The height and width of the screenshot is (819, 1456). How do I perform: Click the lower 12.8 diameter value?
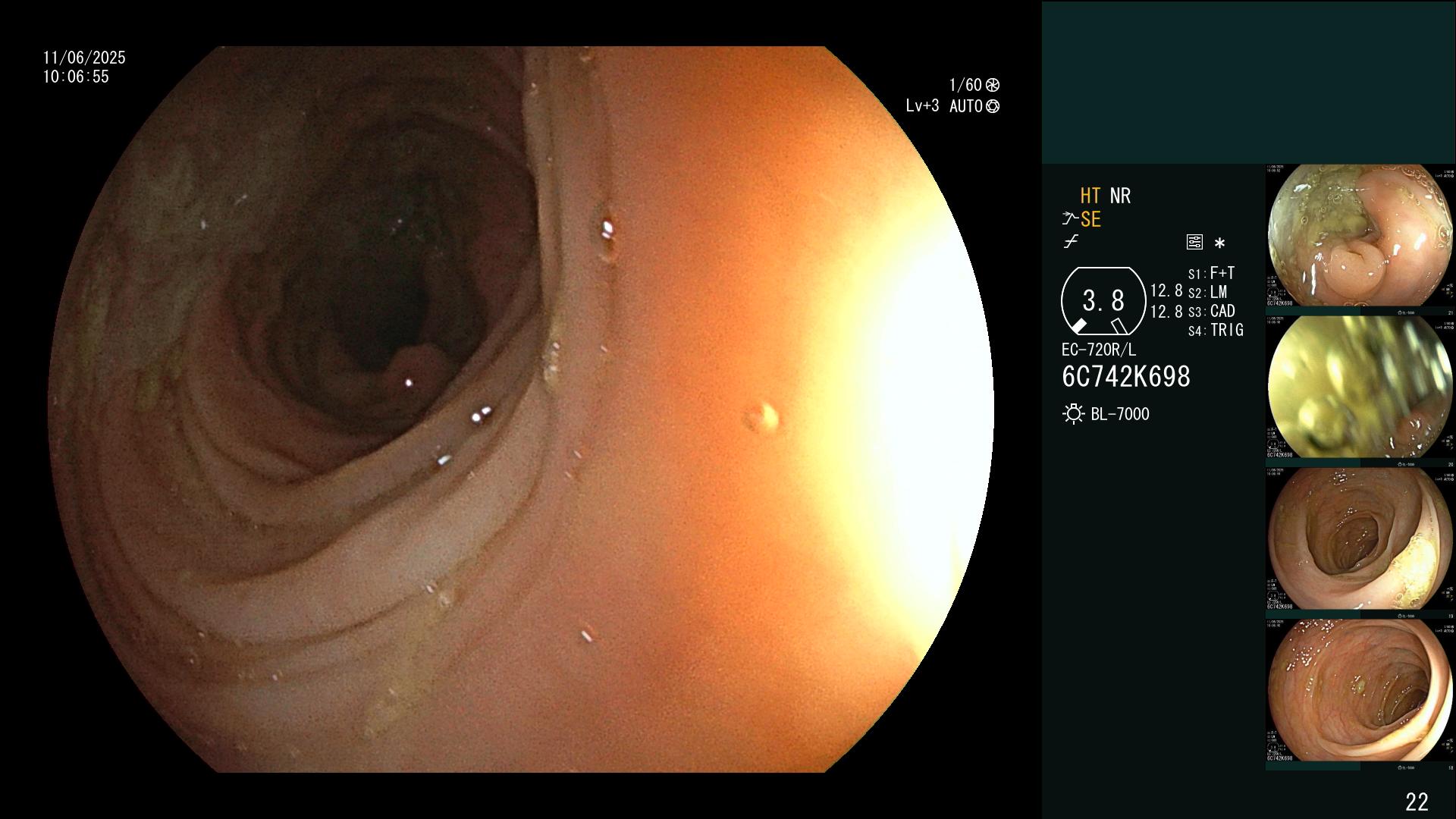coord(1166,311)
